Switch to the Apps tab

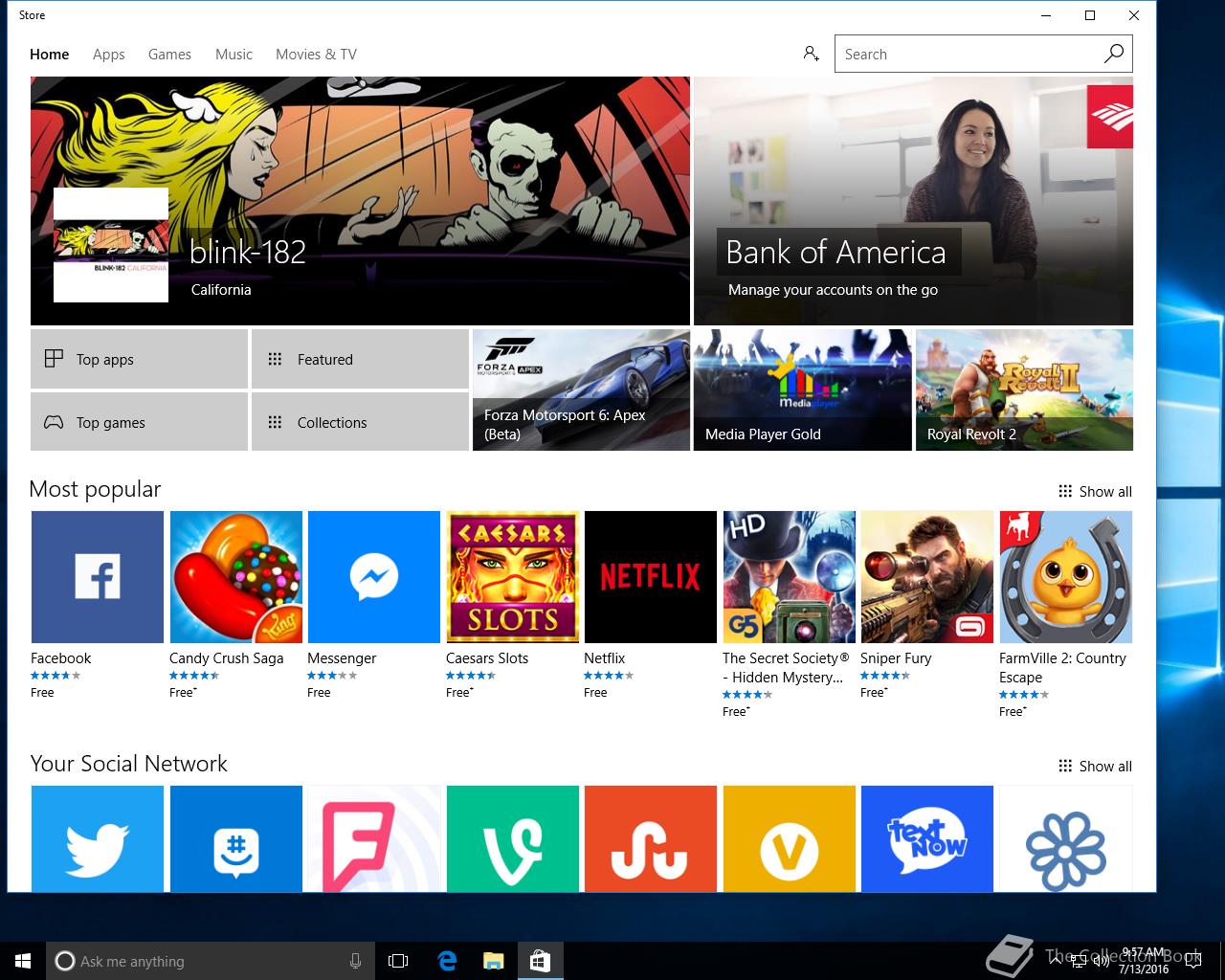(x=109, y=54)
